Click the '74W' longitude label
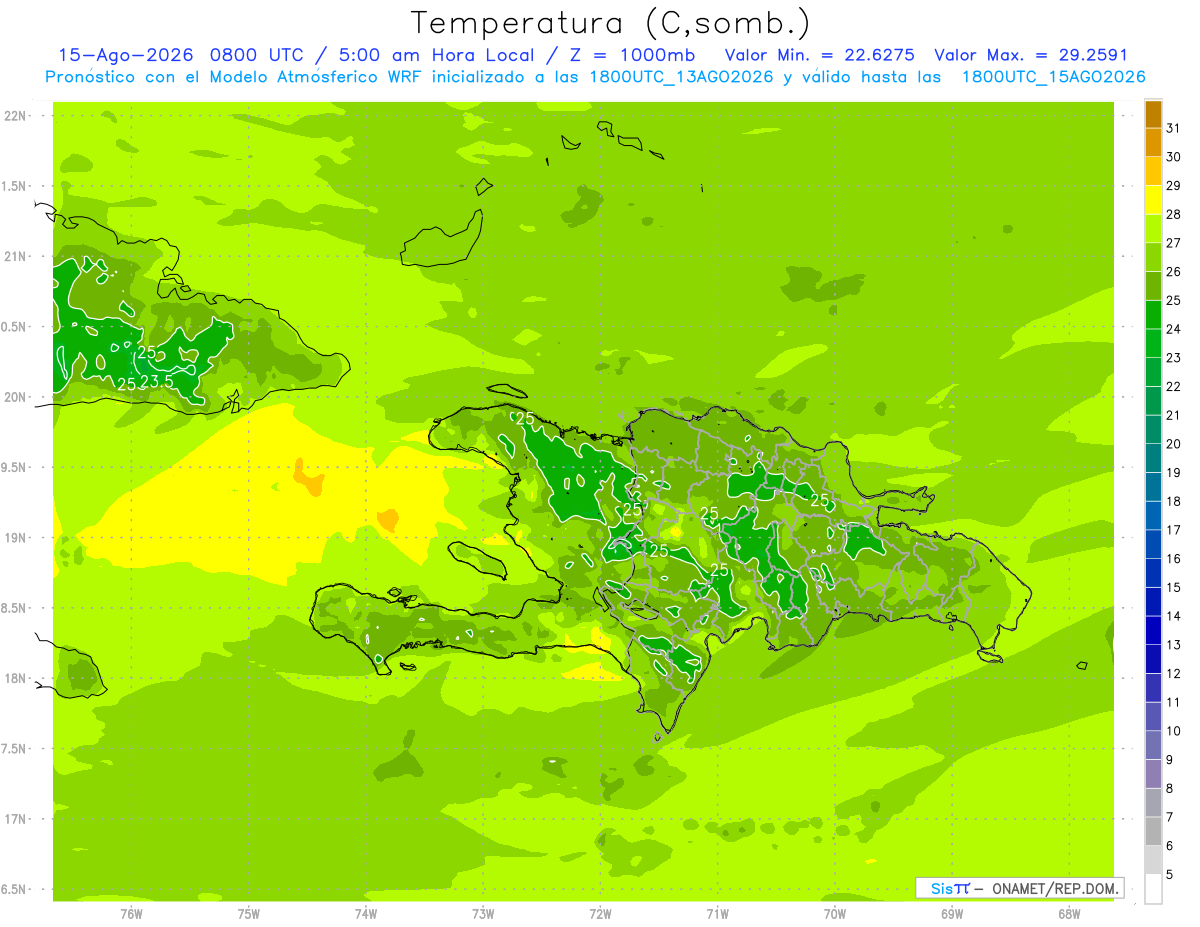 pos(365,913)
